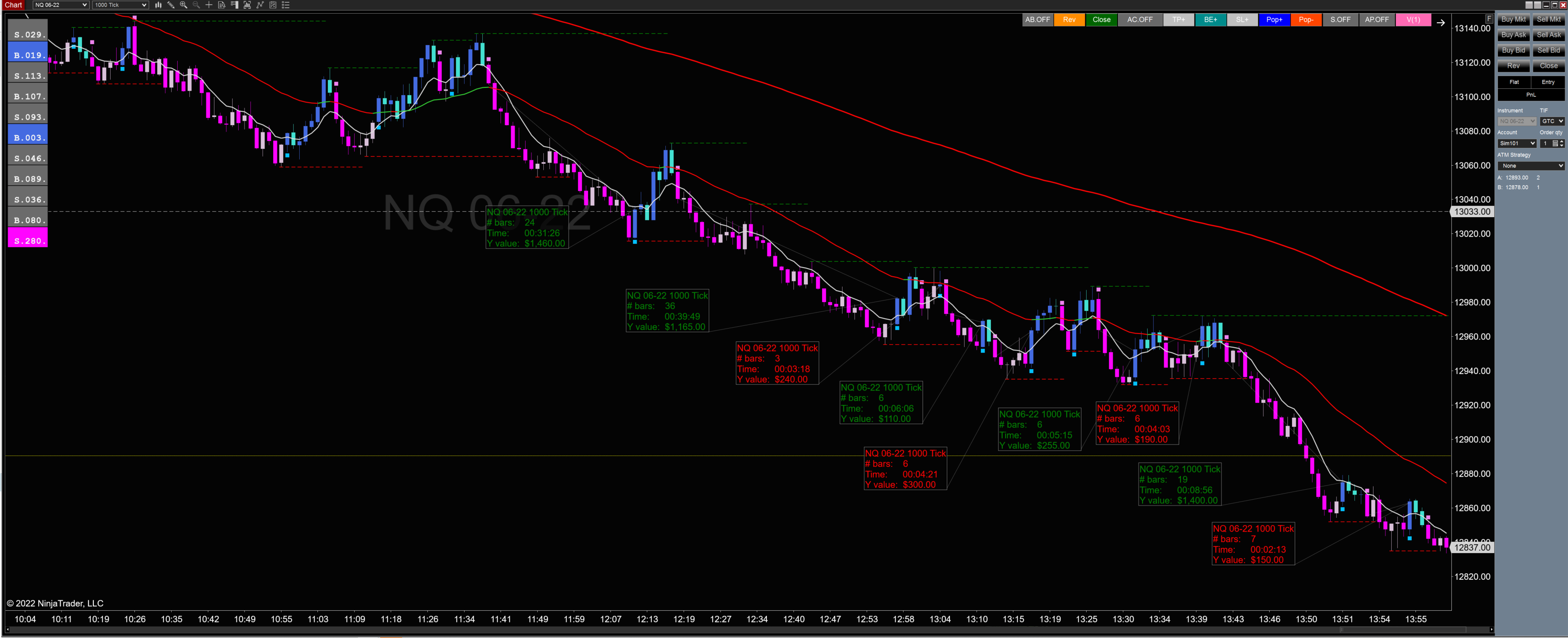Open the TIF GTC dropdown
Image resolution: width=1568 pixels, height=638 pixels.
coord(1552,121)
